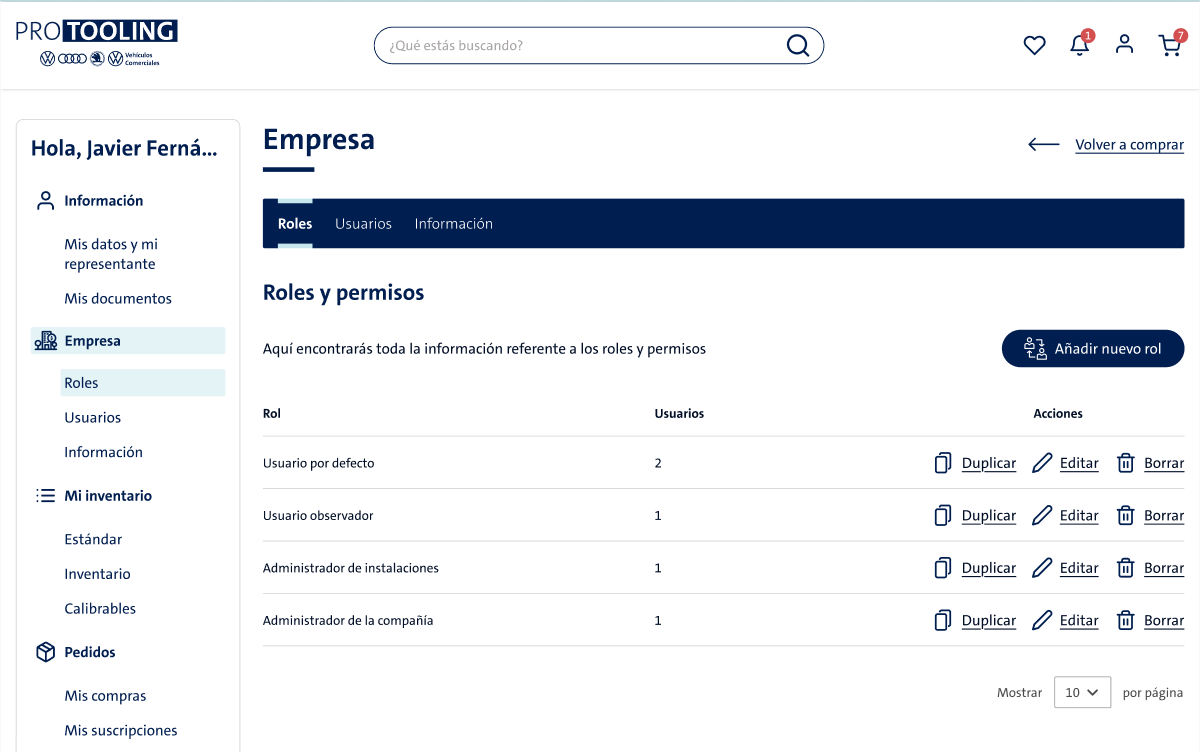Viewport: 1200px width, 752px height.
Task: Click the person icon beside sidebar Información heading
Action: (x=45, y=200)
